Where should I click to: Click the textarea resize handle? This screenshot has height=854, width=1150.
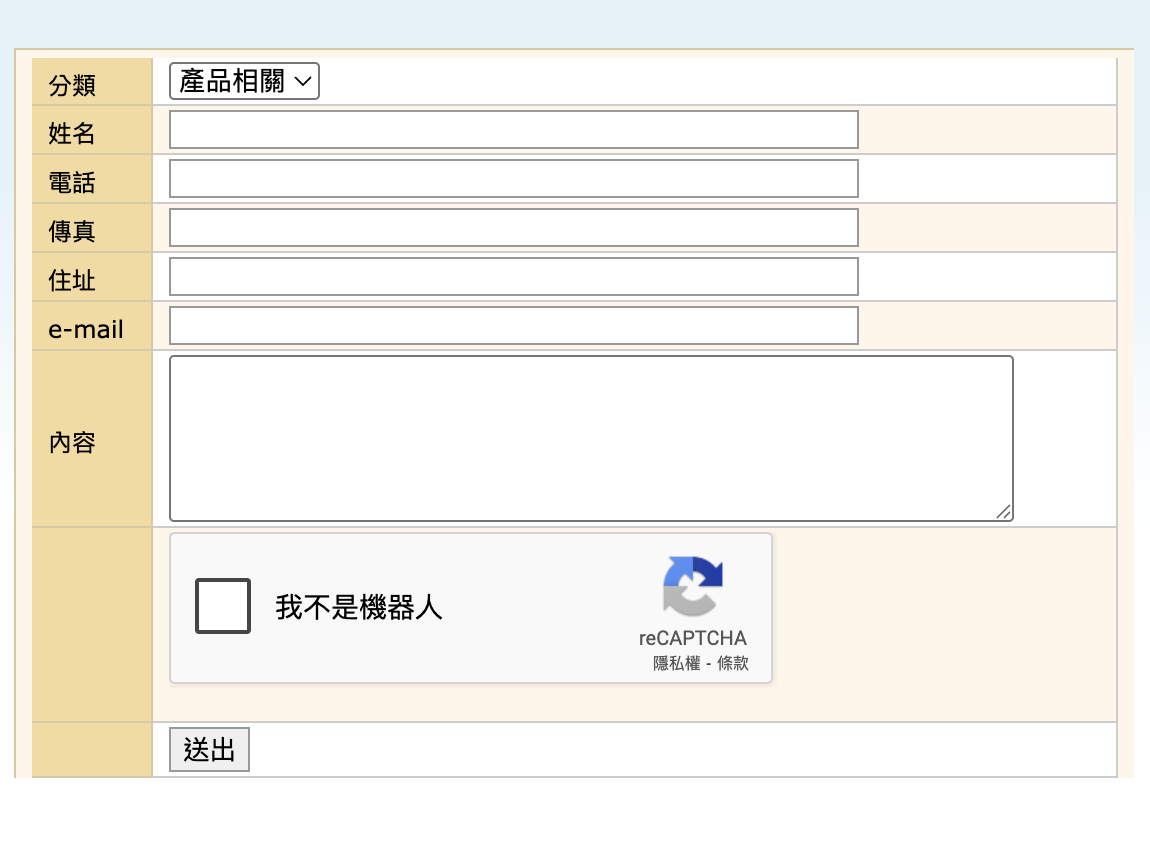tap(1004, 512)
